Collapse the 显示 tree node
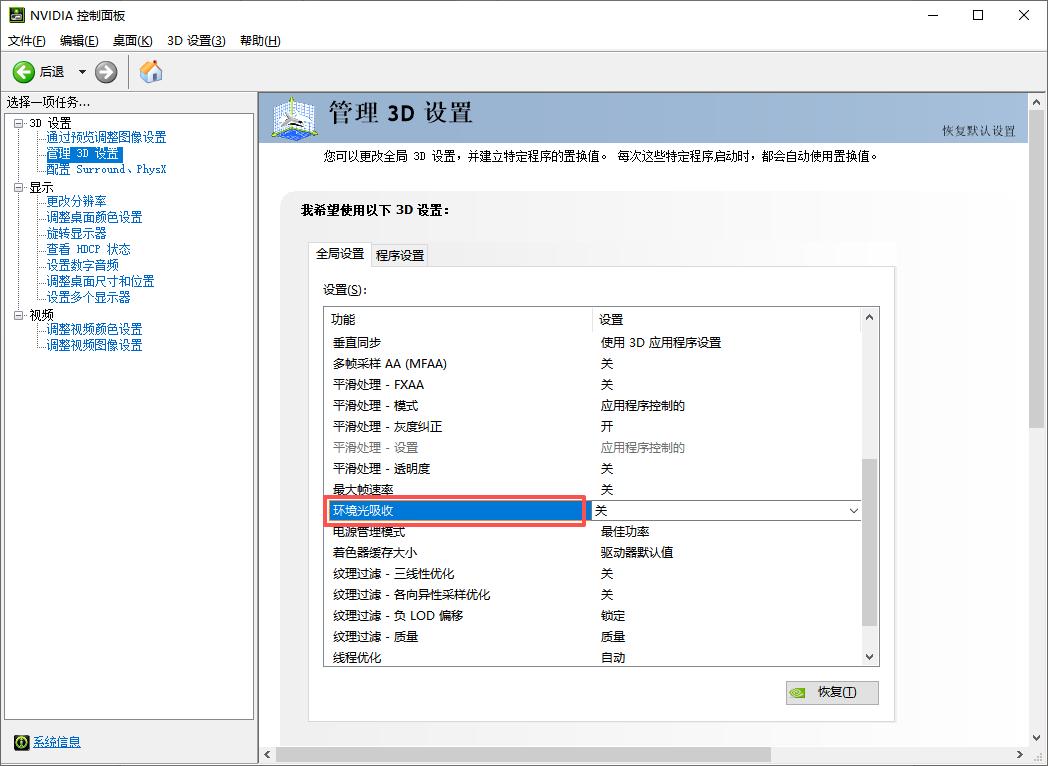The width and height of the screenshot is (1048, 766). 19,187
